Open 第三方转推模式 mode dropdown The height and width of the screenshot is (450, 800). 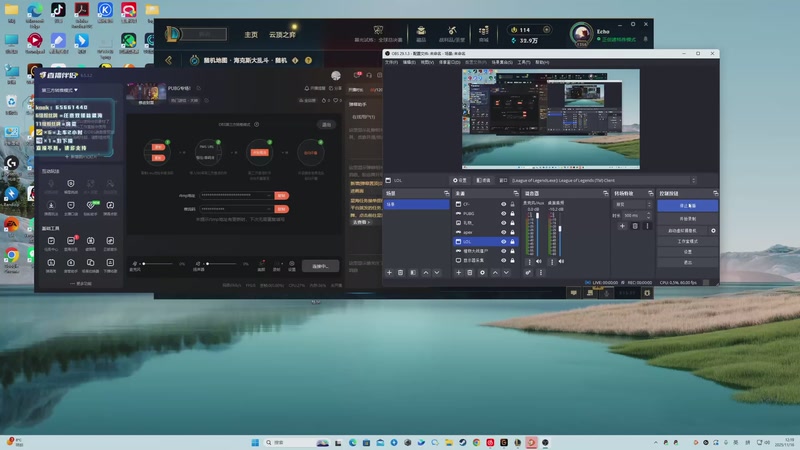click(60, 90)
